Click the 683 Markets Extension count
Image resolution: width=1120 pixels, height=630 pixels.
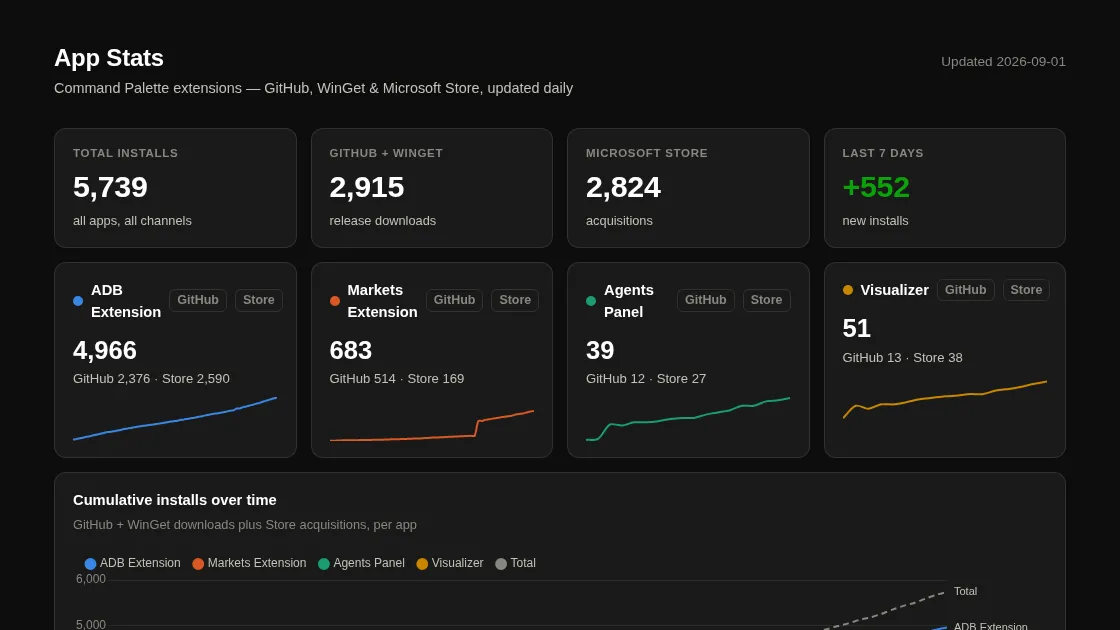(x=351, y=350)
